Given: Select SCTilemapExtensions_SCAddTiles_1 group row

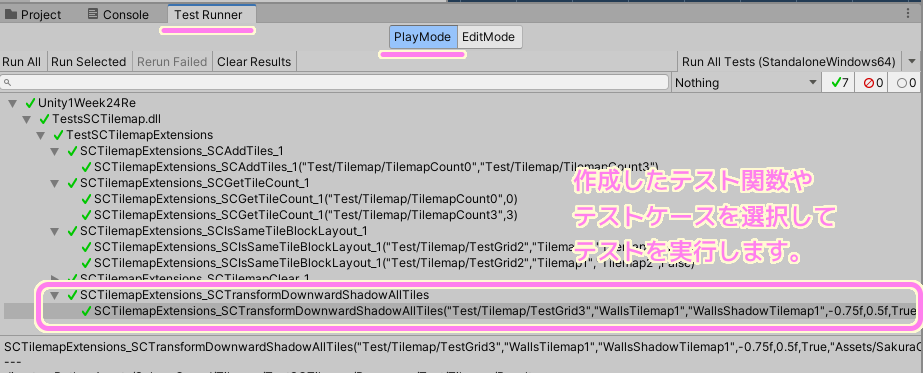Looking at the screenshot, I should point(182,151).
